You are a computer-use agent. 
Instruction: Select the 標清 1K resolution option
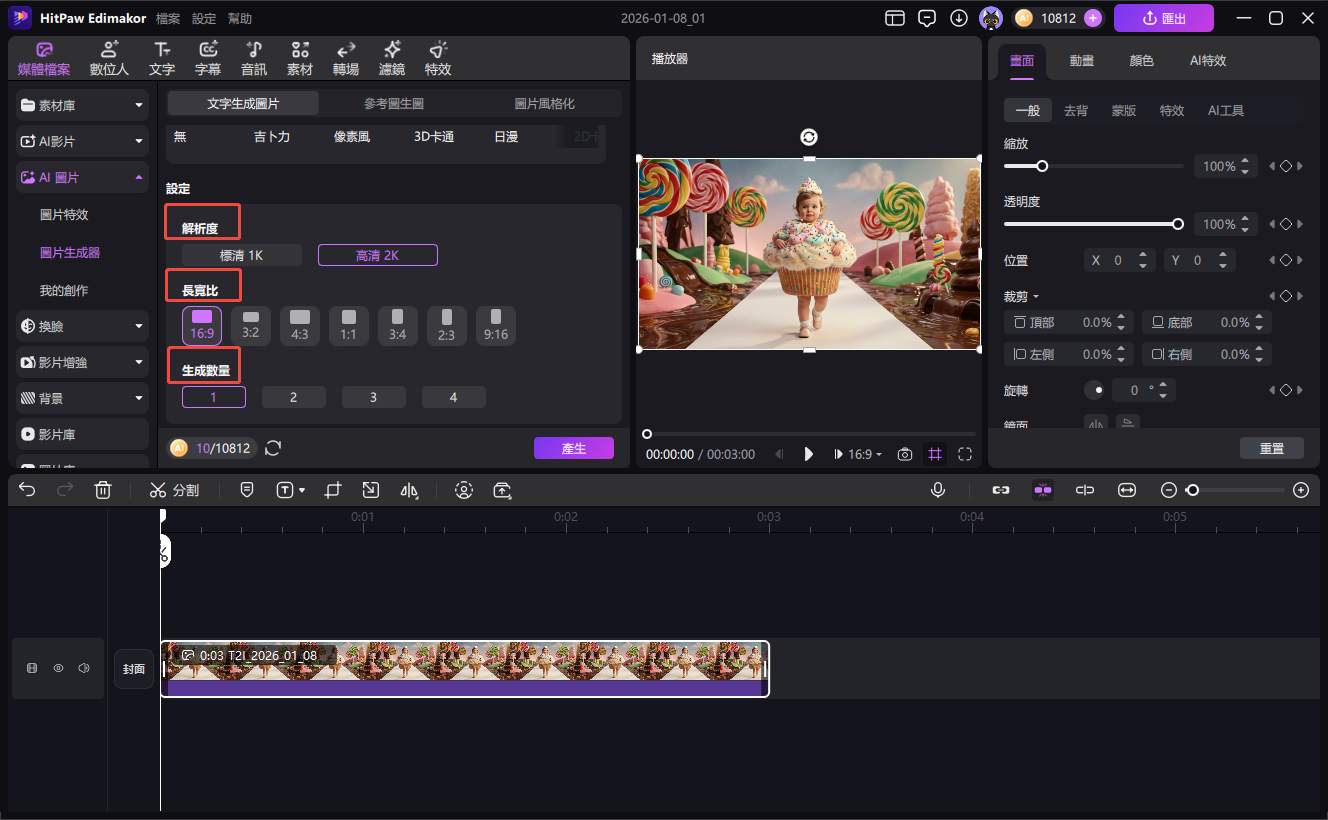pyautogui.click(x=241, y=255)
